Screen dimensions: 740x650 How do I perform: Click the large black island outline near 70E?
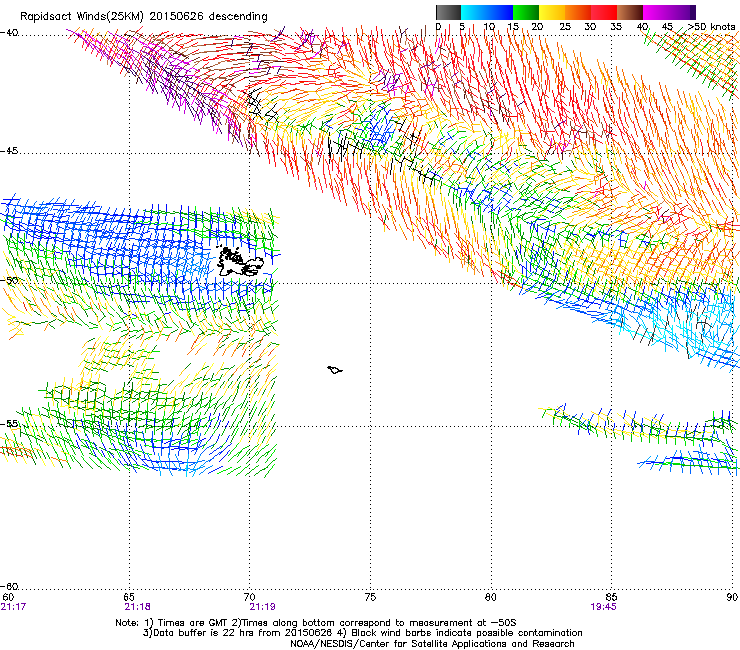(239, 262)
